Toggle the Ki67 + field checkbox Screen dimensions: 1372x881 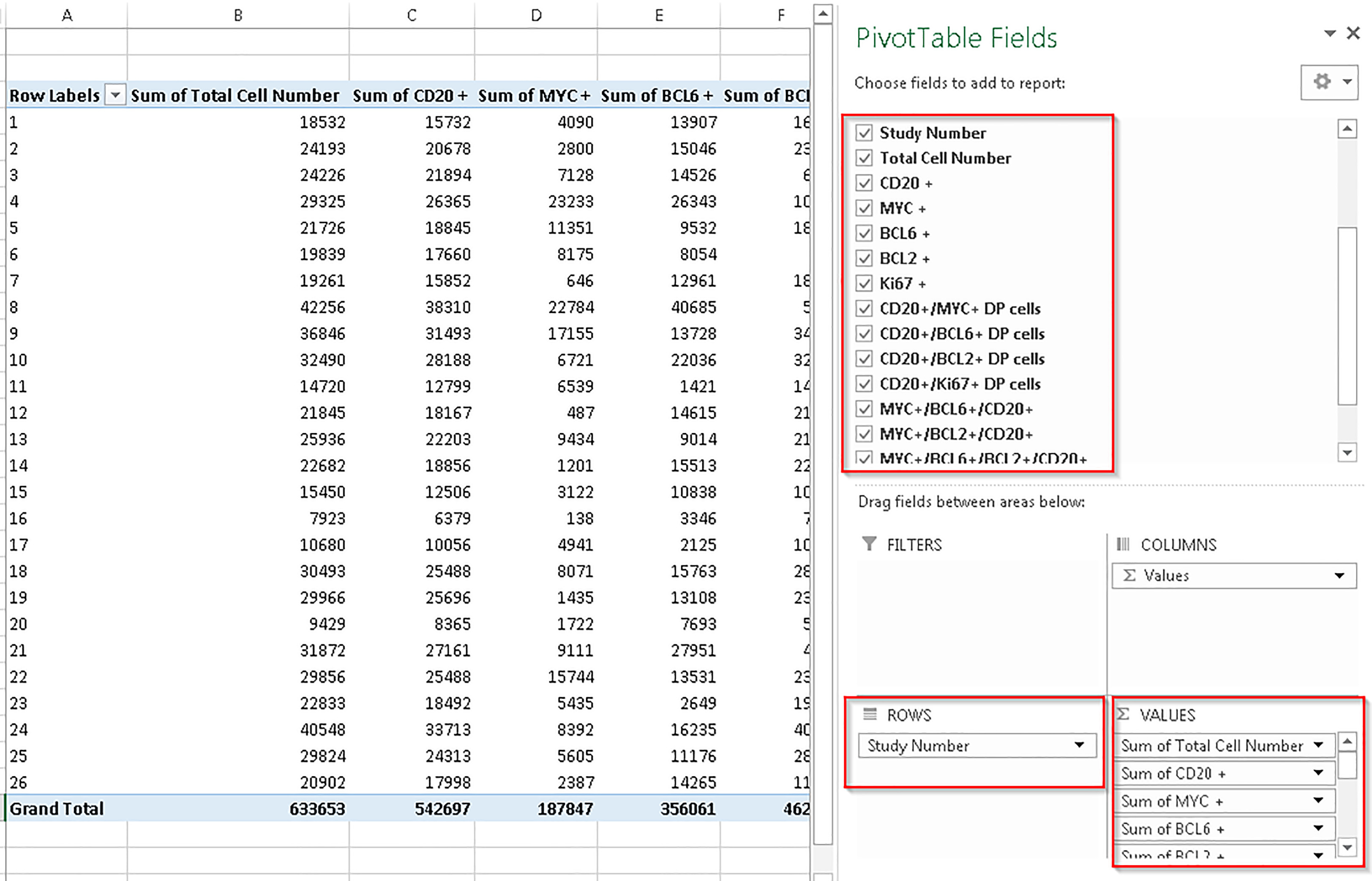point(864,284)
